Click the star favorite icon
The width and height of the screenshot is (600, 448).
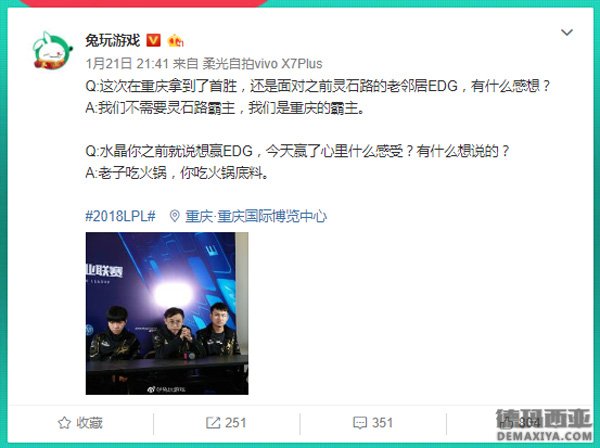[64, 423]
